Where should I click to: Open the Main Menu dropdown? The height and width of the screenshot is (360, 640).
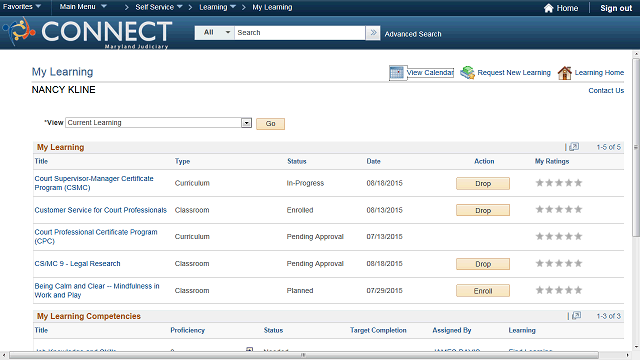(x=83, y=7)
